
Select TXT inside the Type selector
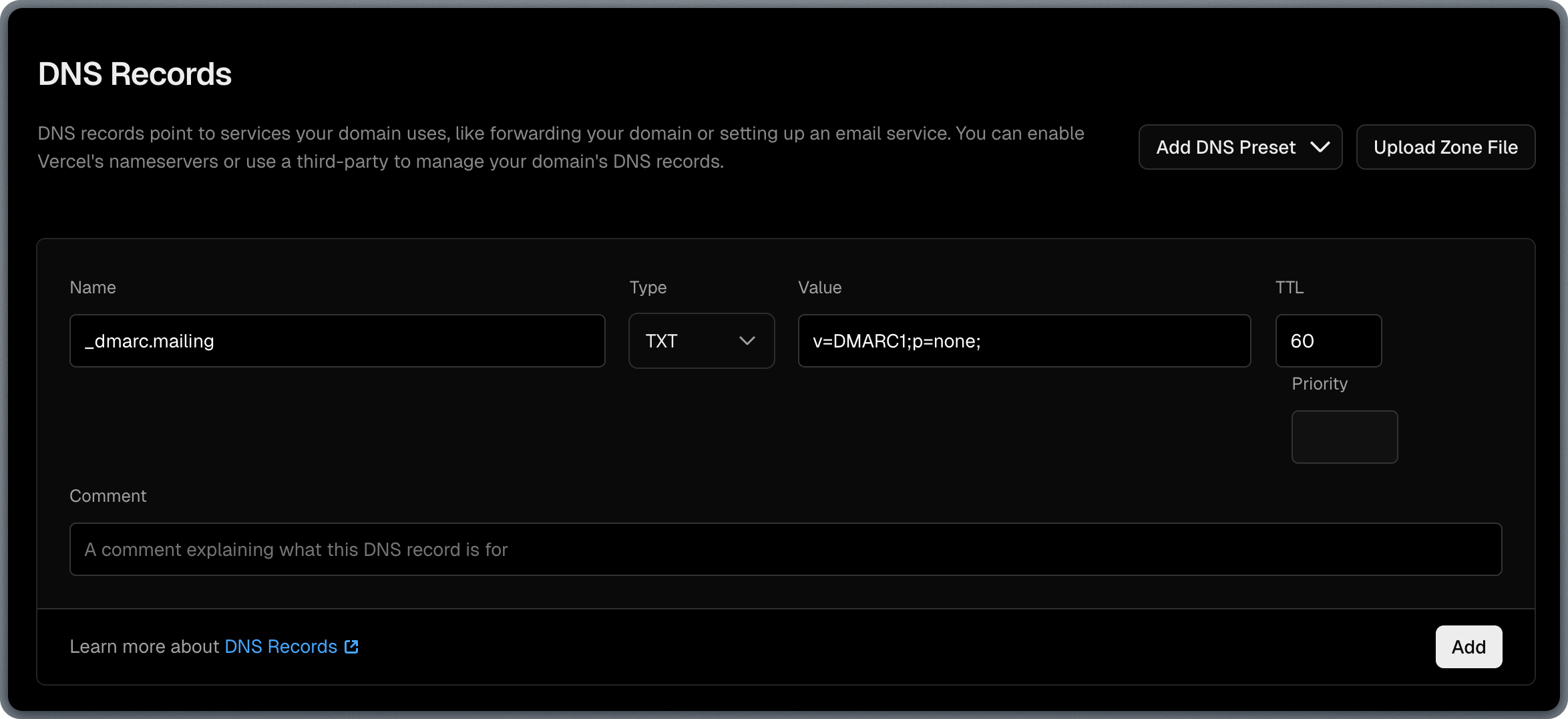tap(661, 341)
